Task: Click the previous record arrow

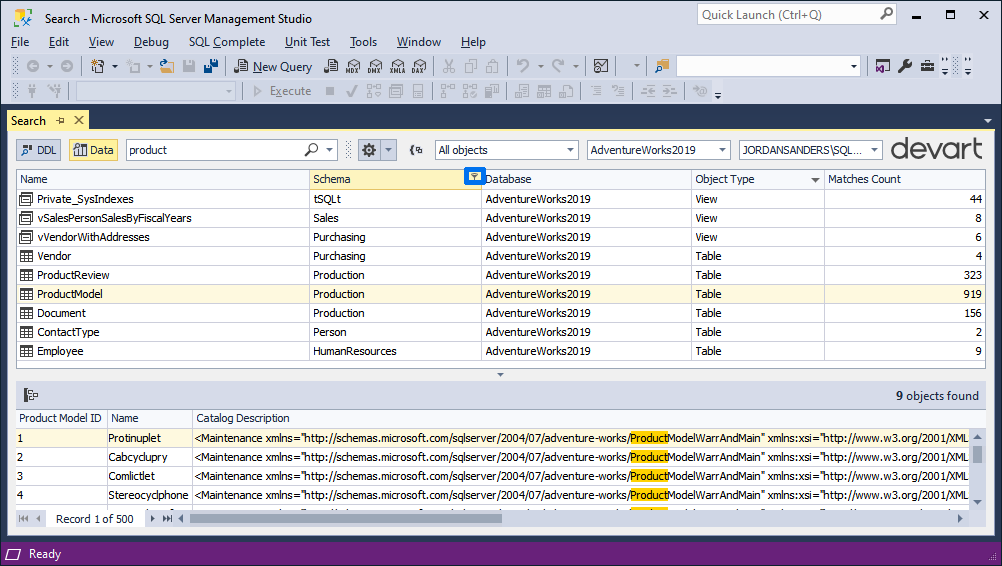Action: point(38,519)
